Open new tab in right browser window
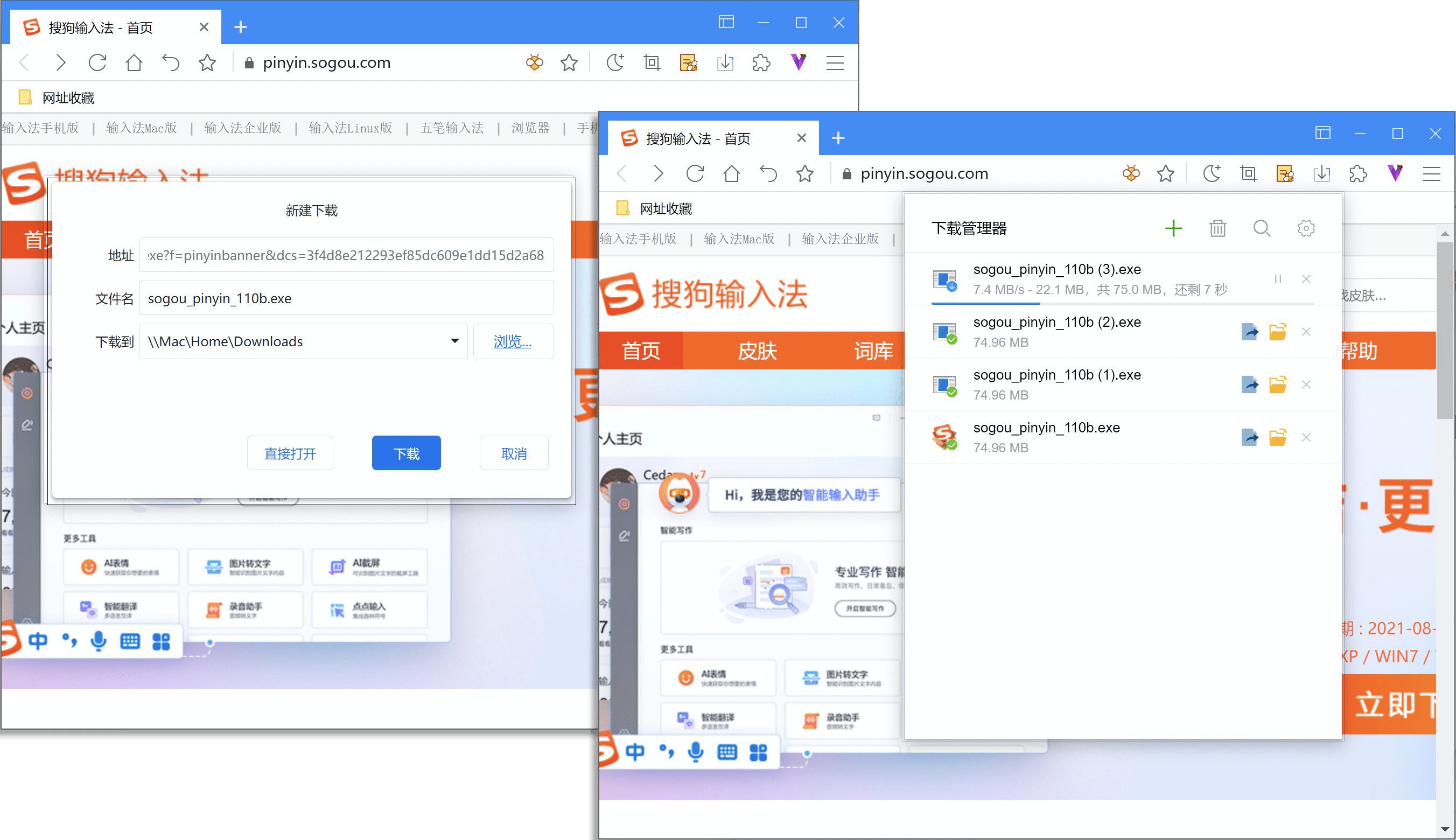The width and height of the screenshot is (1456, 840). [x=838, y=138]
